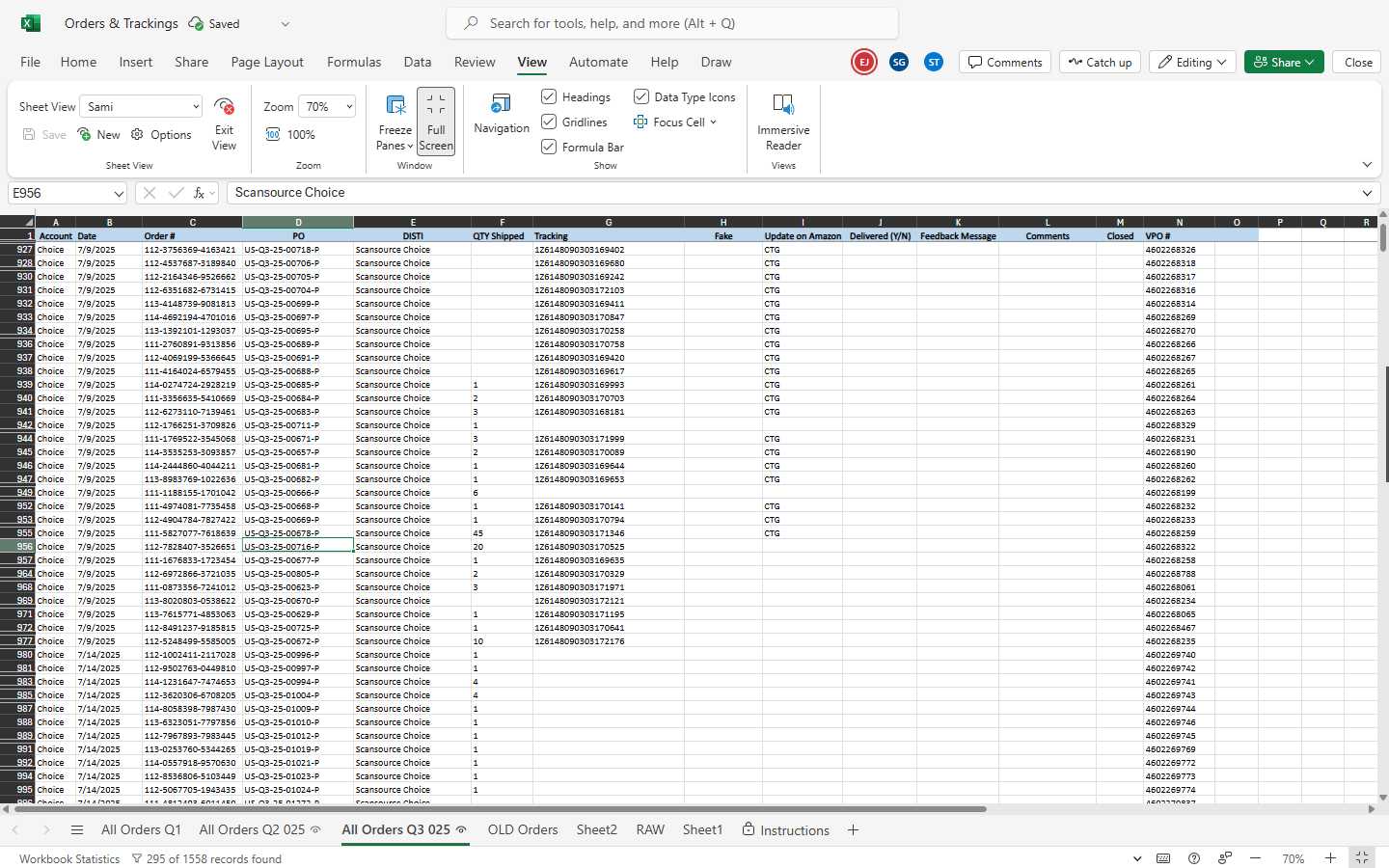Open the Instructions sheet tab
The image size is (1389, 868).
785,830
